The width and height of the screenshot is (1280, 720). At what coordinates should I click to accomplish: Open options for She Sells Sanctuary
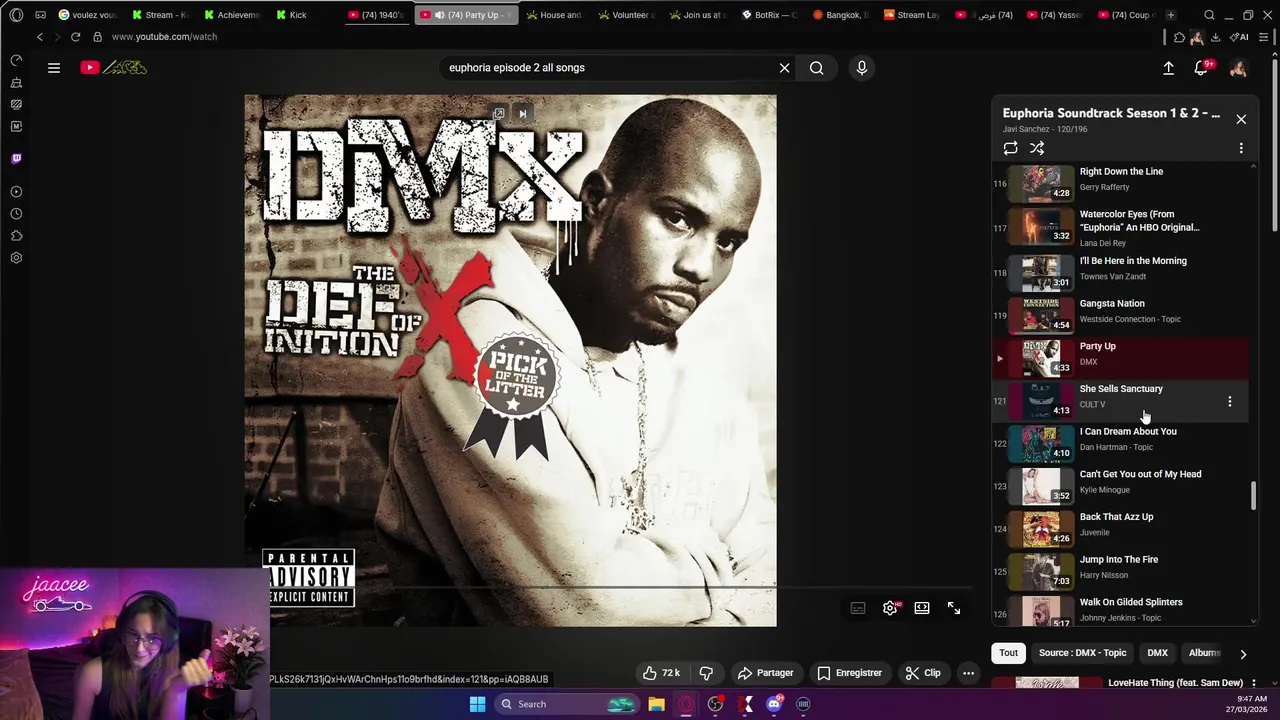coord(1230,401)
